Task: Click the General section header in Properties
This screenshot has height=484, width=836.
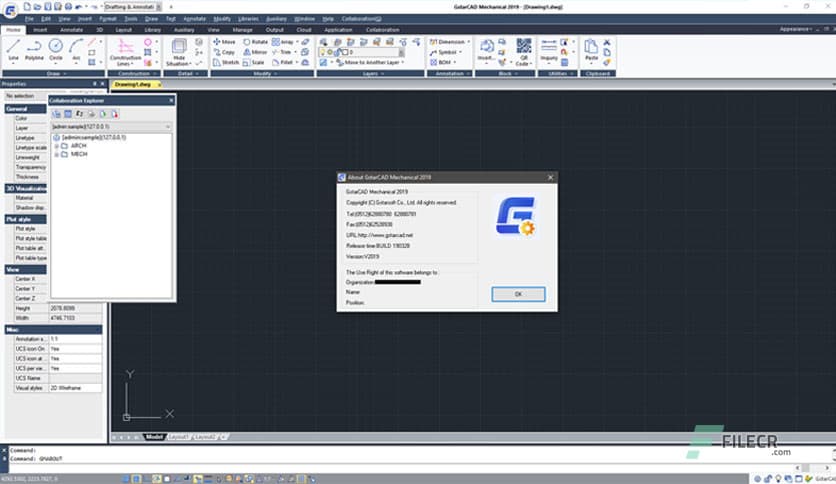Action: click(x=26, y=109)
